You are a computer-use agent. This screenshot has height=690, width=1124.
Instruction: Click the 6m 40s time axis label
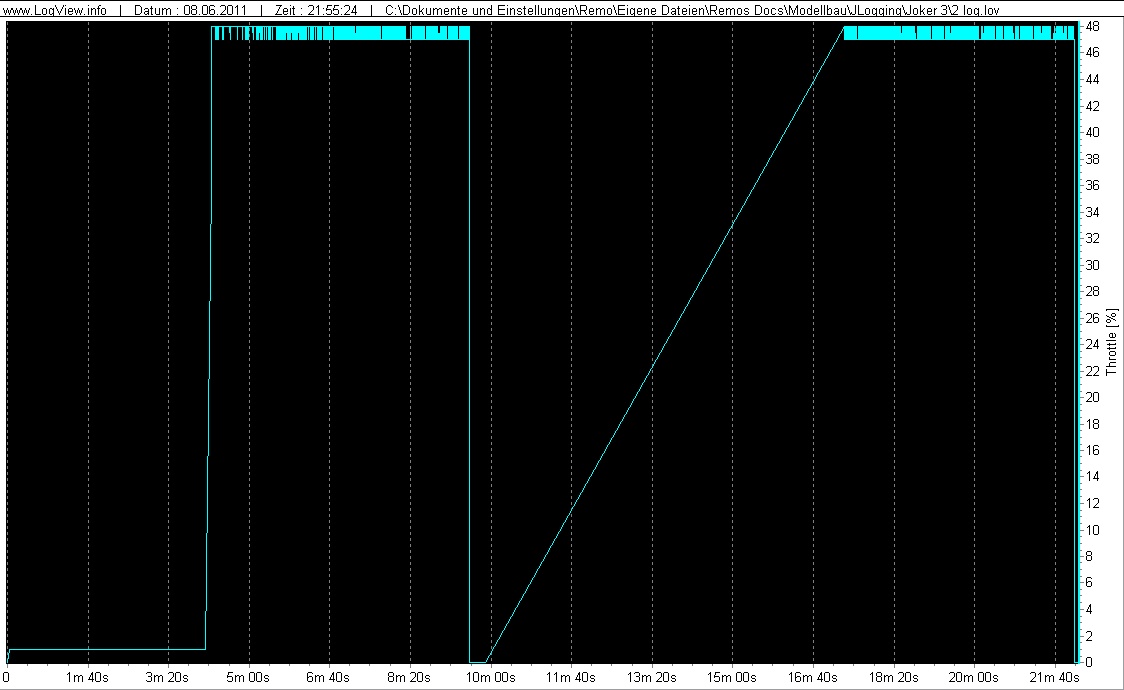328,677
